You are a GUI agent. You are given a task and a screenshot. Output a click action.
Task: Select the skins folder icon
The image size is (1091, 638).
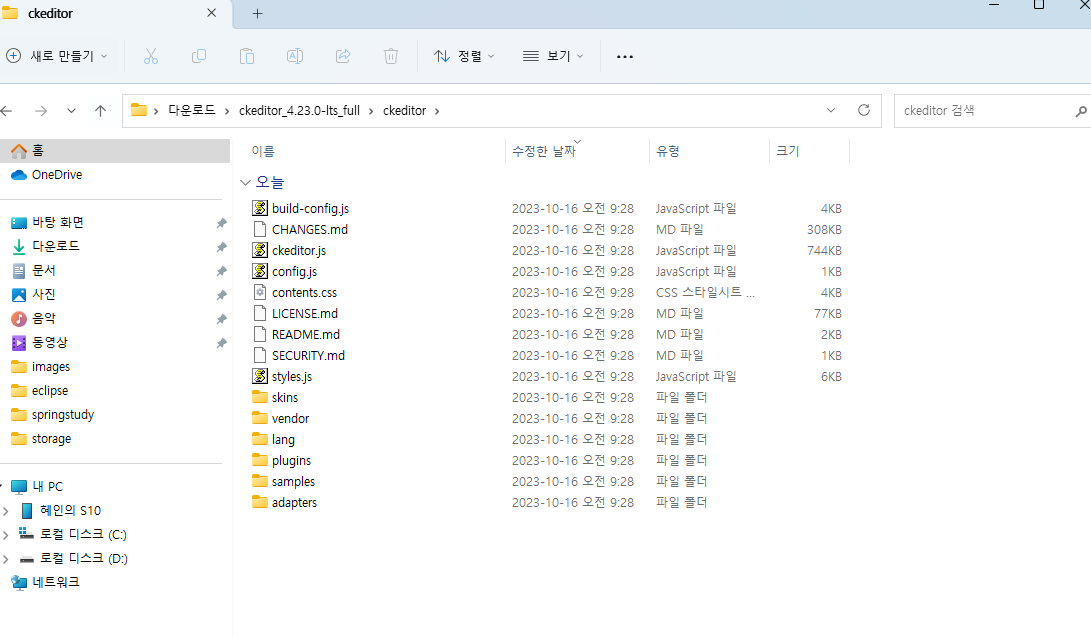[260, 397]
